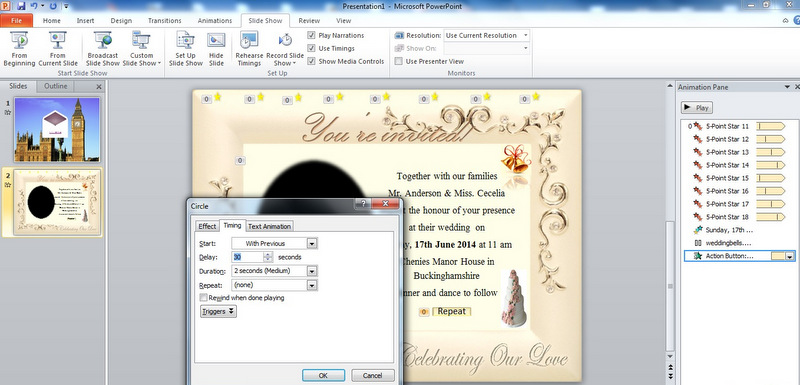Switch to the Animations ribbon tab
This screenshot has width=800, height=385.
click(x=214, y=21)
